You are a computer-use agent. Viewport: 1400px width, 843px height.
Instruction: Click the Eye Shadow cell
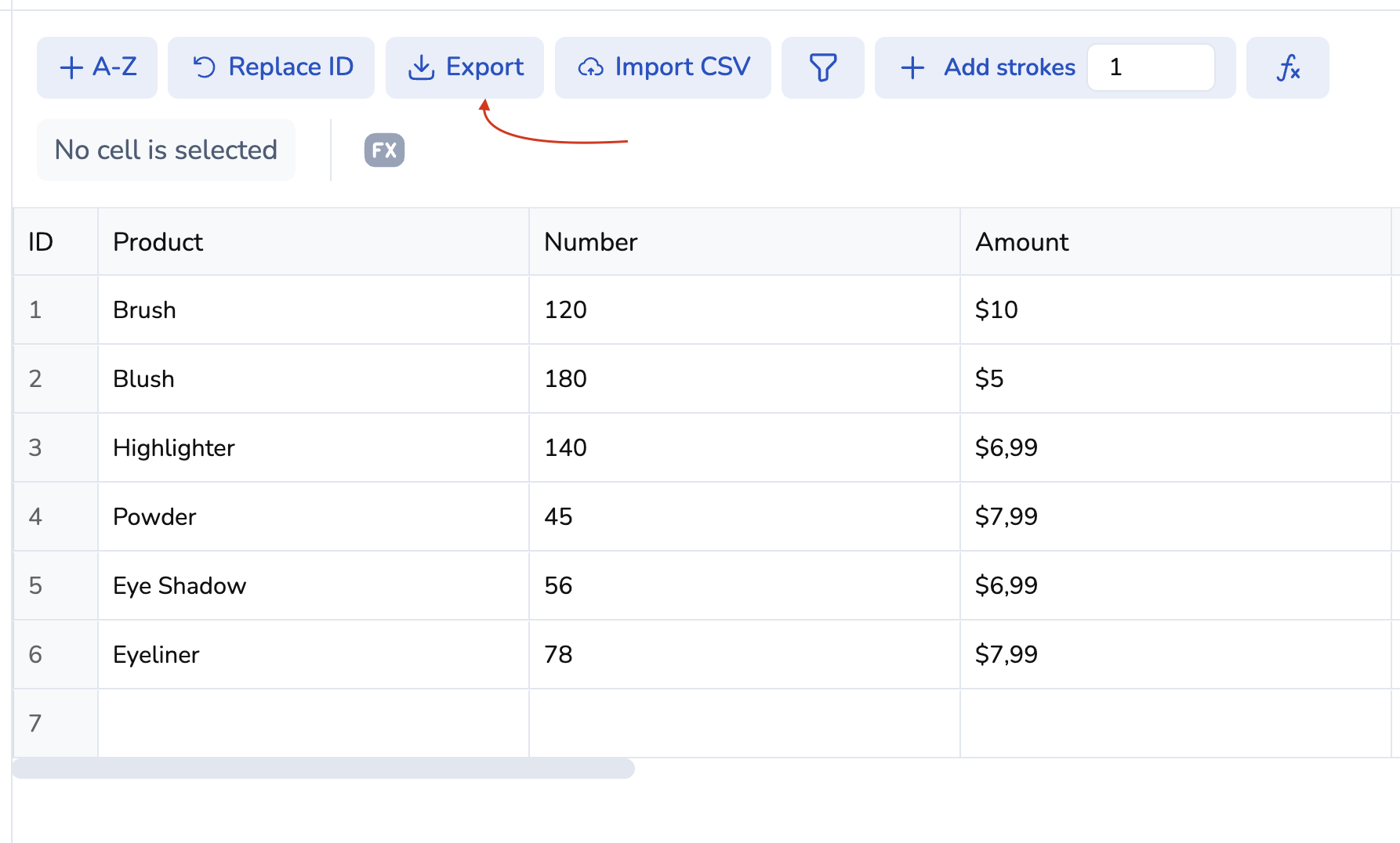313,586
